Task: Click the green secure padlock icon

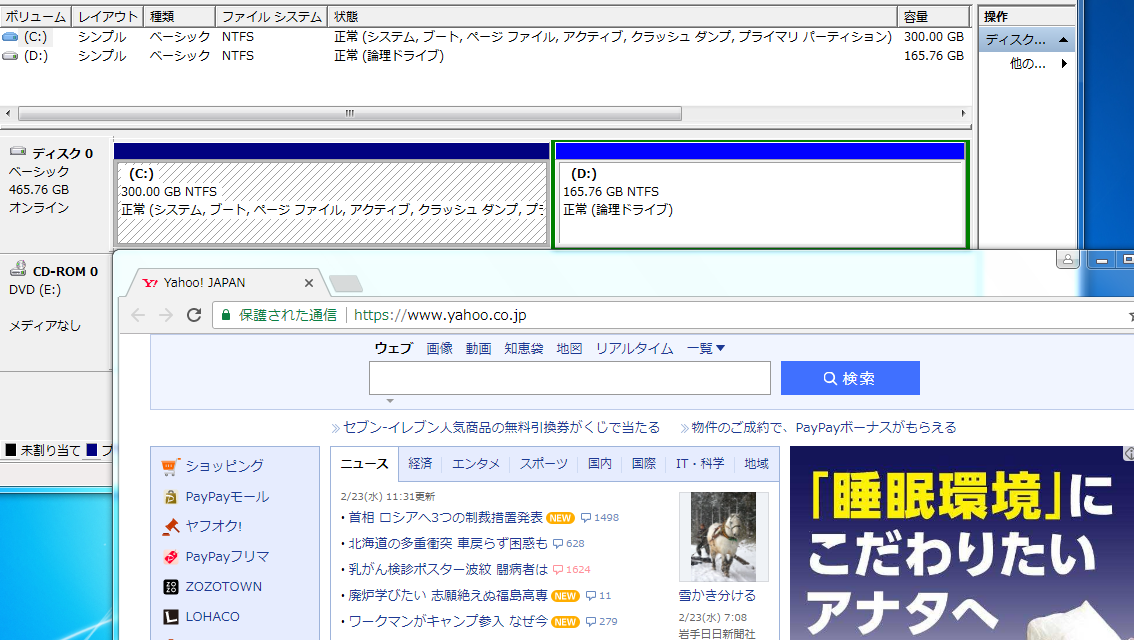Action: point(226,315)
